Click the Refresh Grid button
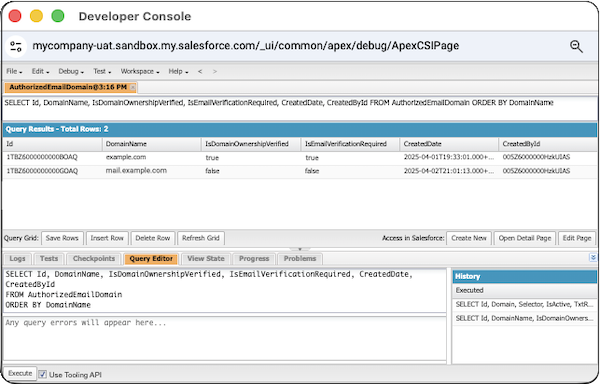Viewport: 600px width, 384px height. (x=201, y=238)
